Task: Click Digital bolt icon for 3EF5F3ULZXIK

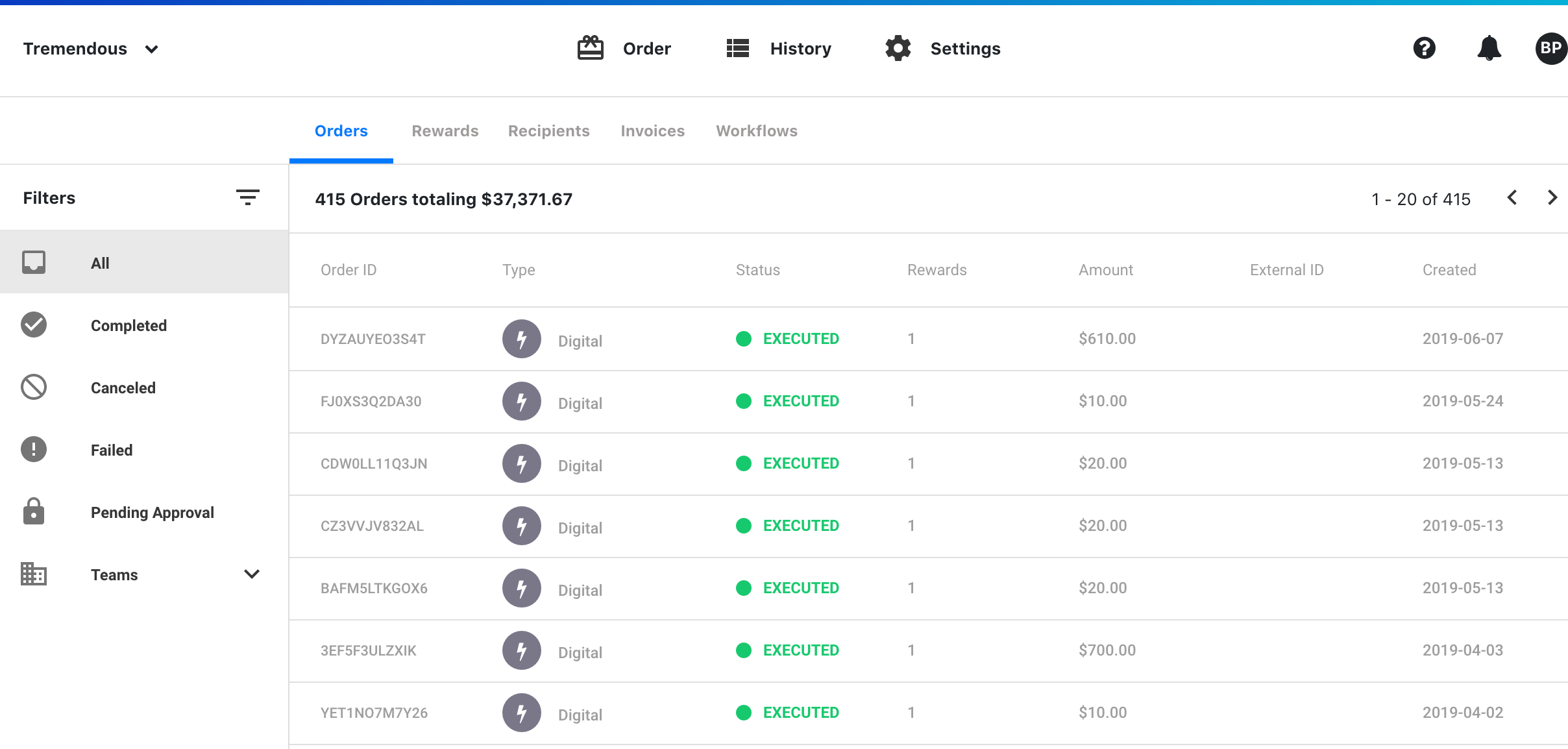Action: click(x=522, y=650)
